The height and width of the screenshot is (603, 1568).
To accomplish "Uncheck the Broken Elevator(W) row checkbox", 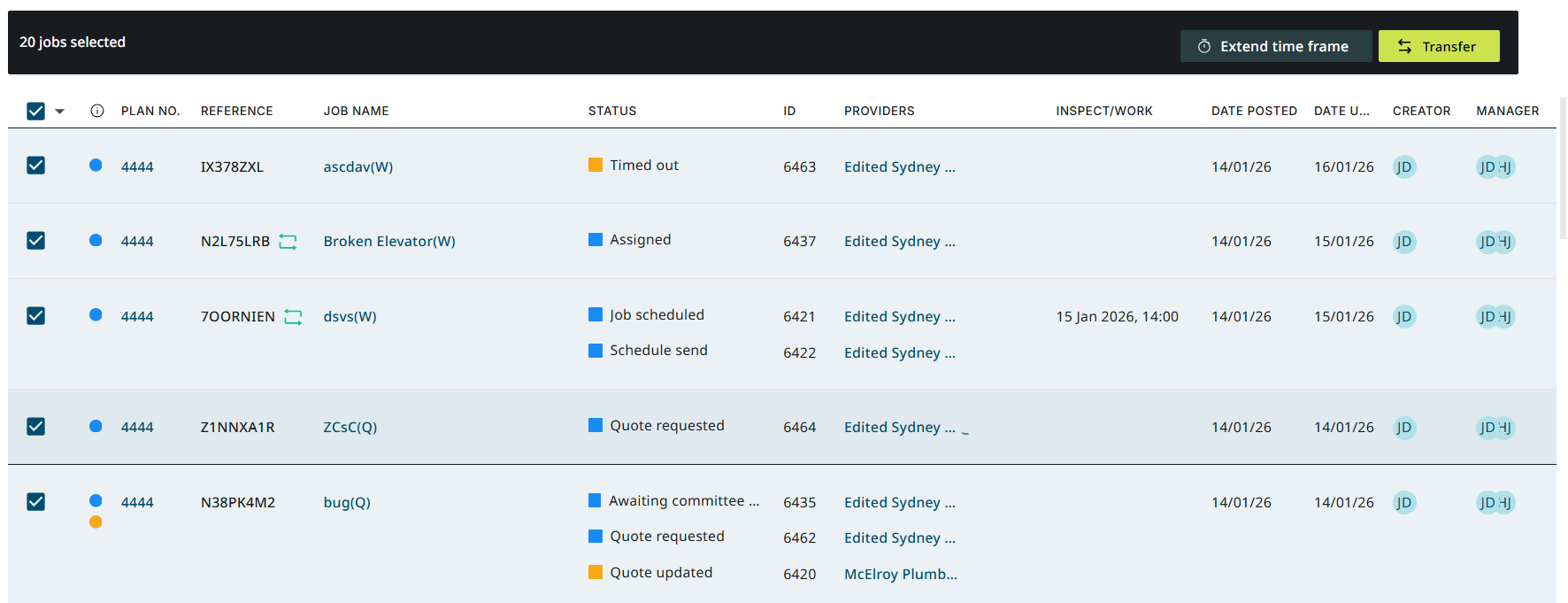I will coord(35,241).
